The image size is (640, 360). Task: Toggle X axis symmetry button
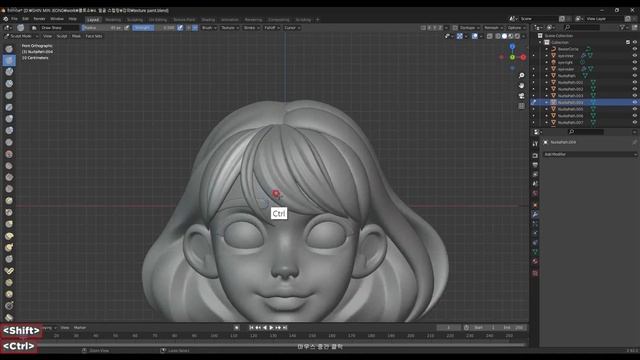(x=429, y=28)
